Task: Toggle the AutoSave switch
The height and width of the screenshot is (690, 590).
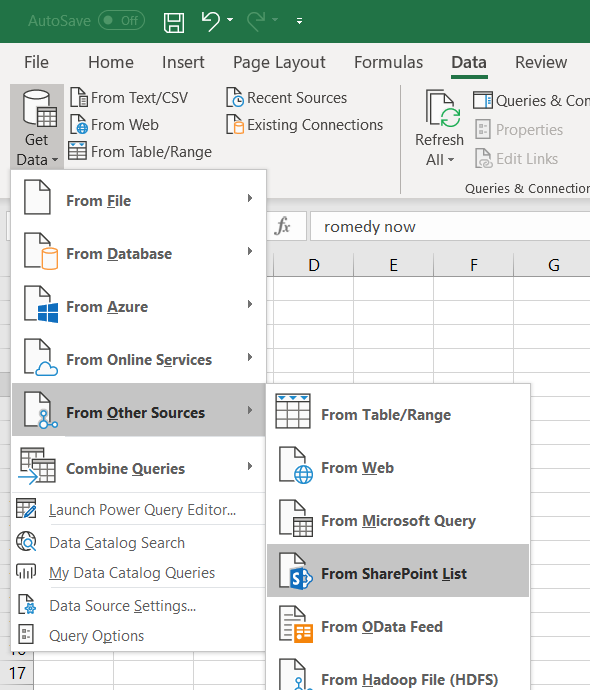Action: pyautogui.click(x=121, y=21)
